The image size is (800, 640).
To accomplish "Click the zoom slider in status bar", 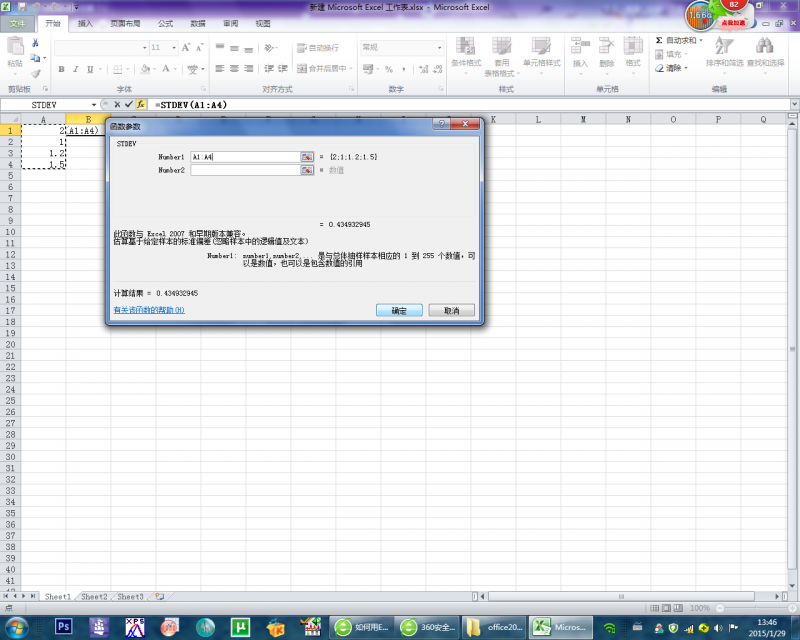I will (756, 608).
